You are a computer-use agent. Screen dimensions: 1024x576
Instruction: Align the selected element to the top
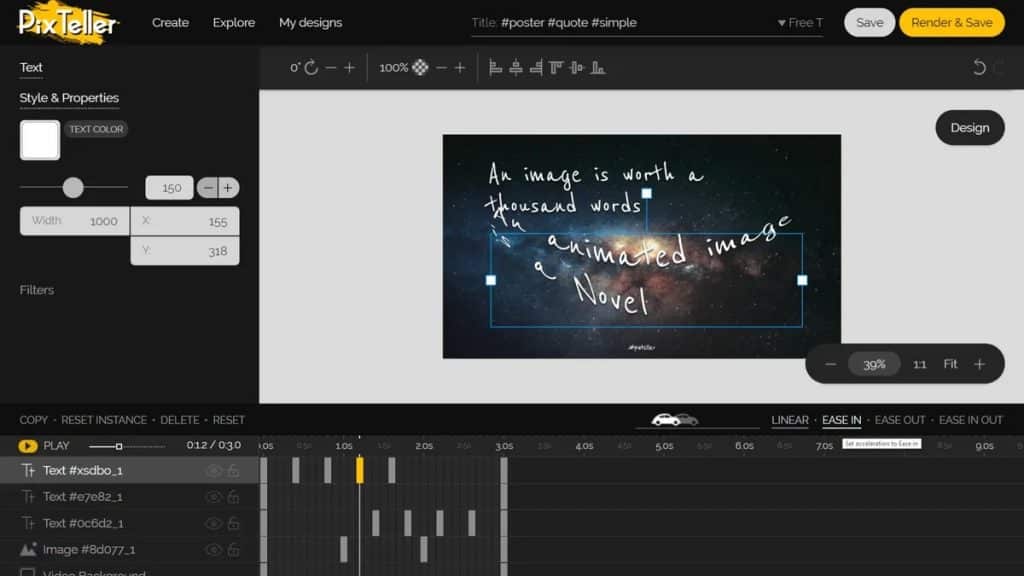tap(556, 67)
